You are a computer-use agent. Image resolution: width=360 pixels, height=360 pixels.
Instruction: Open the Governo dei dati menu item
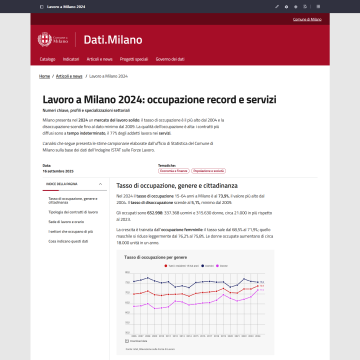pyautogui.click(x=170, y=59)
